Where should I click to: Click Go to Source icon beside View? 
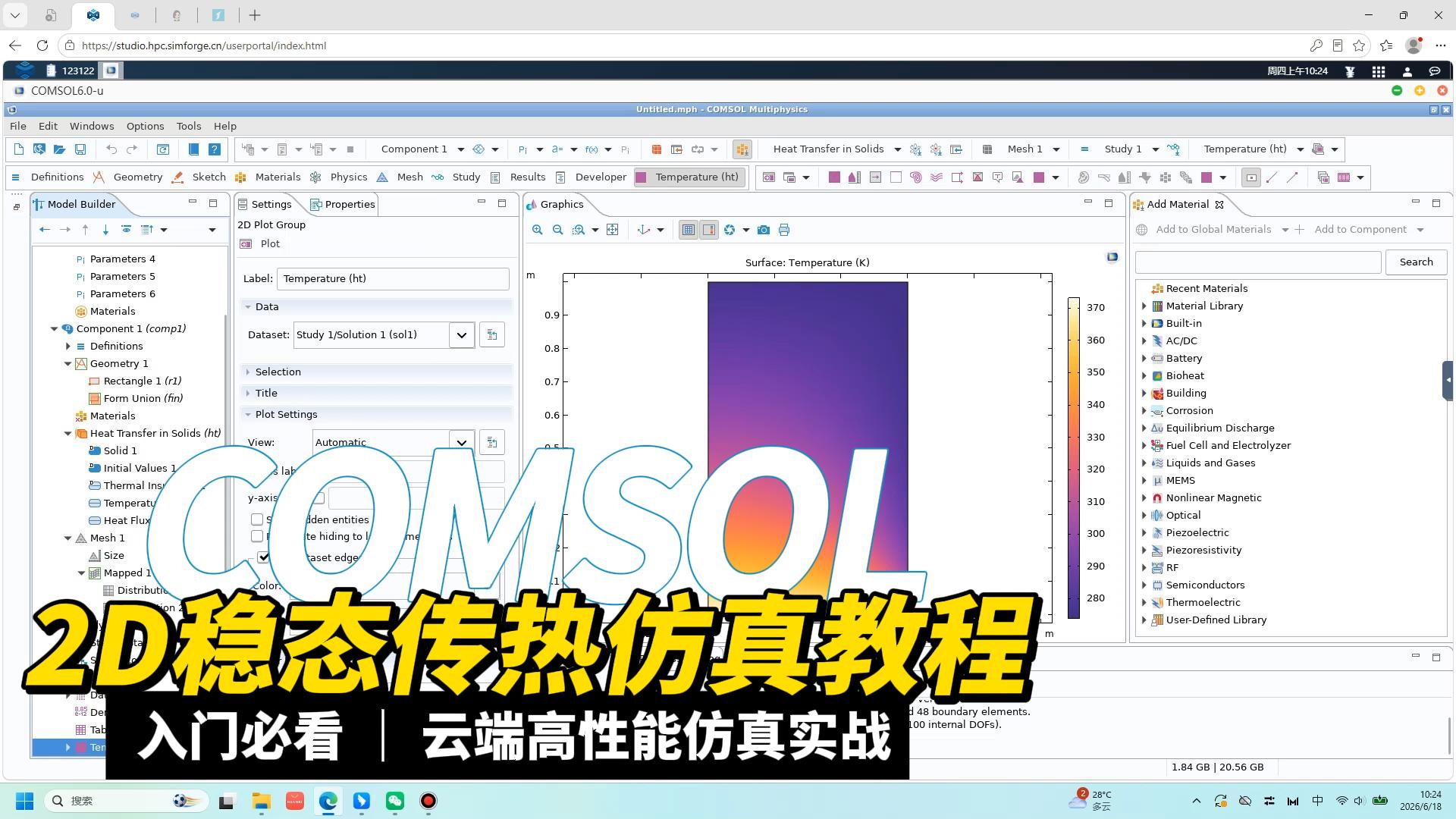tap(492, 442)
